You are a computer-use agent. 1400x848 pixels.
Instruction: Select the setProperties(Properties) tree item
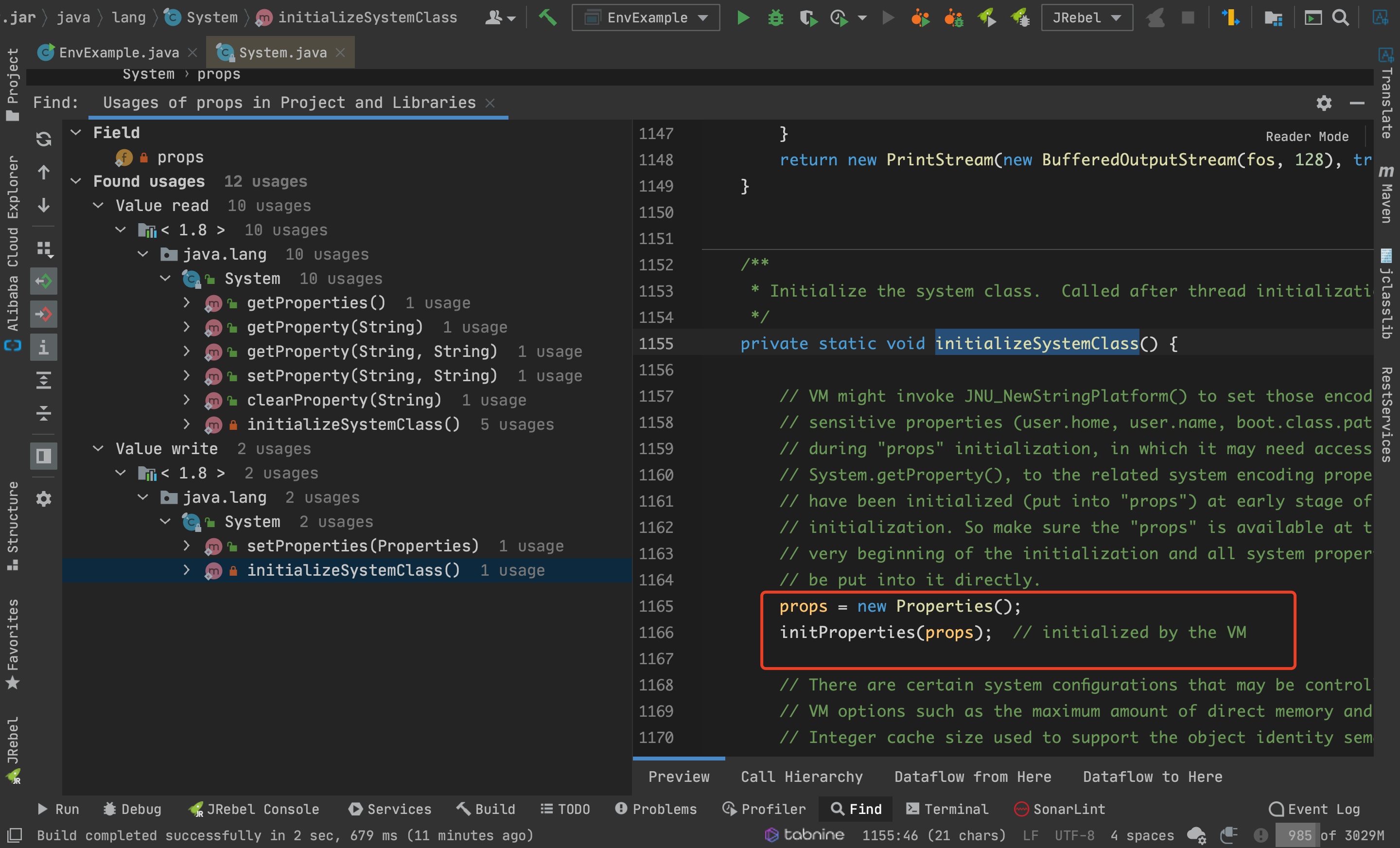(363, 546)
